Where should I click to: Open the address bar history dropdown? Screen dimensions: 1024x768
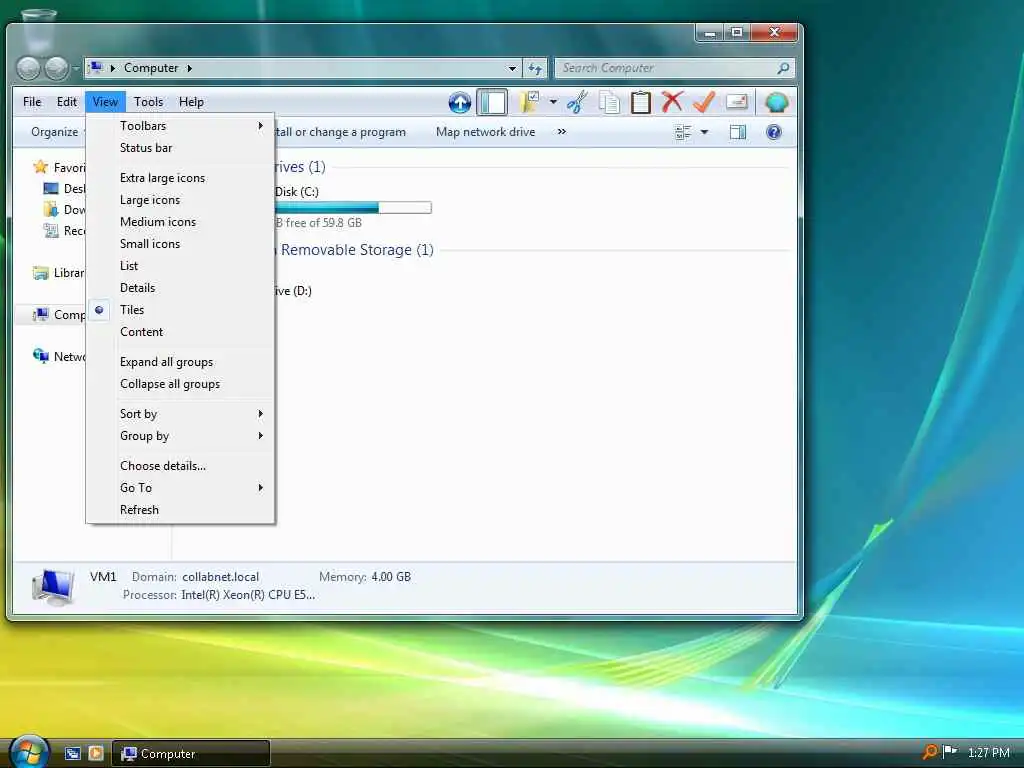(x=512, y=68)
